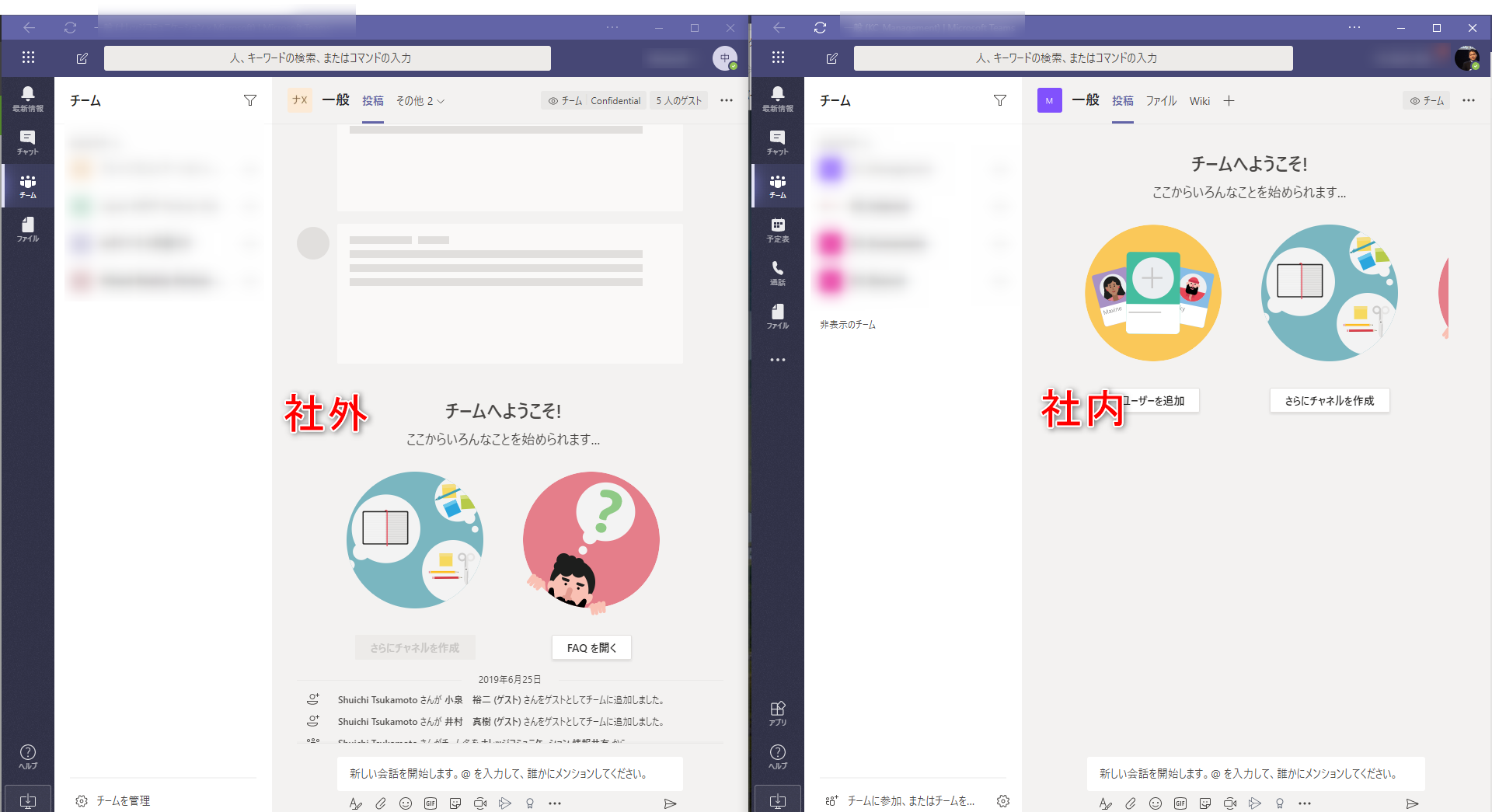The image size is (1492, 812).
Task: Click 5 人のゲスト badge
Action: (678, 101)
